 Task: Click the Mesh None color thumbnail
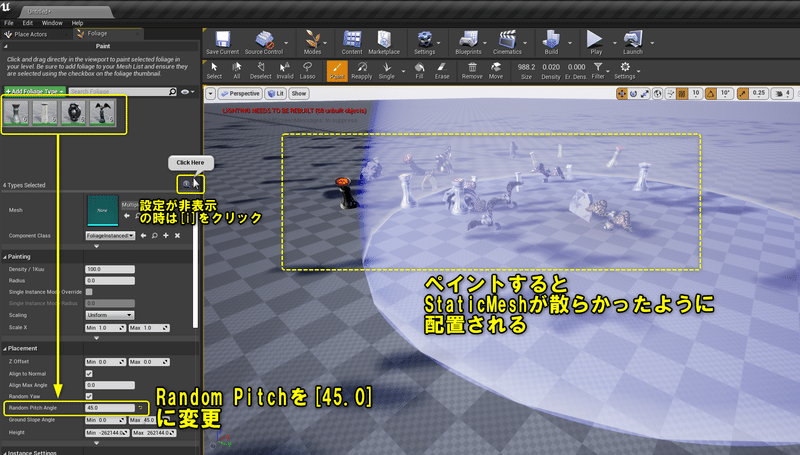(x=103, y=210)
